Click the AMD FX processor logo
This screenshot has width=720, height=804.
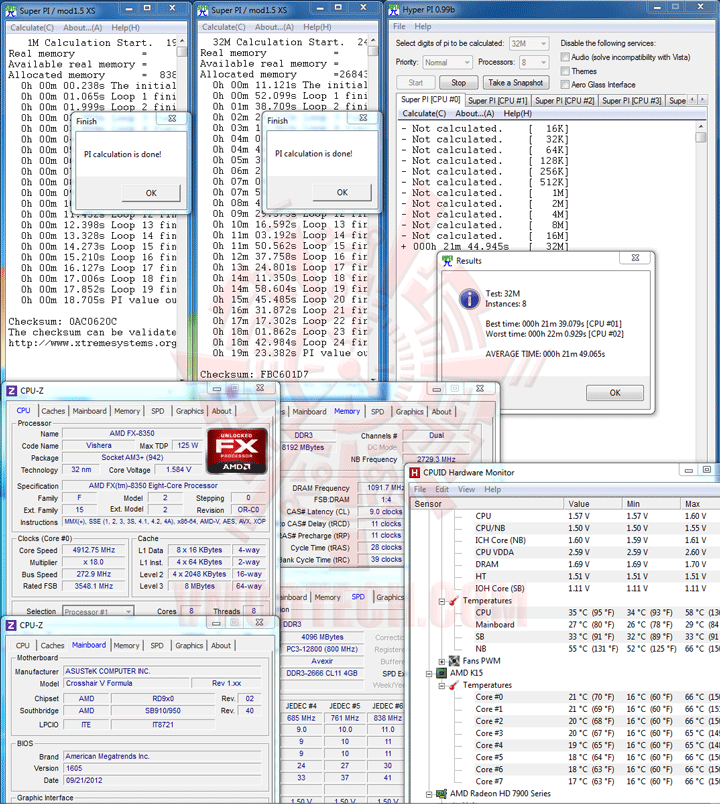click(x=237, y=451)
